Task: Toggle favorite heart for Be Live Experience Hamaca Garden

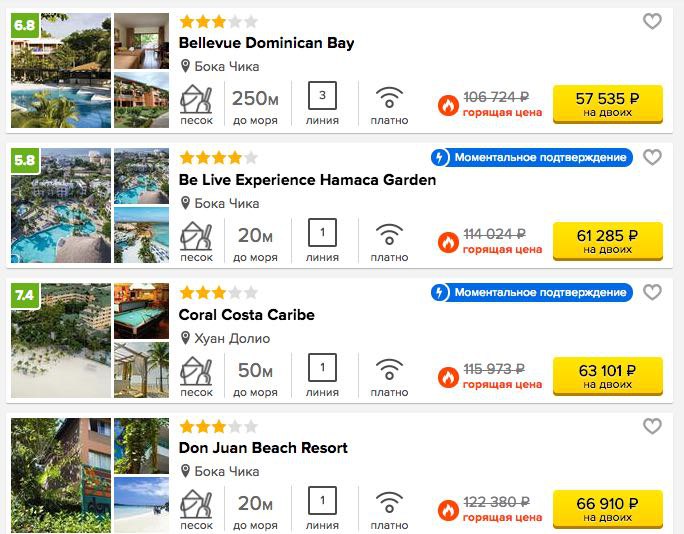Action: (x=652, y=157)
